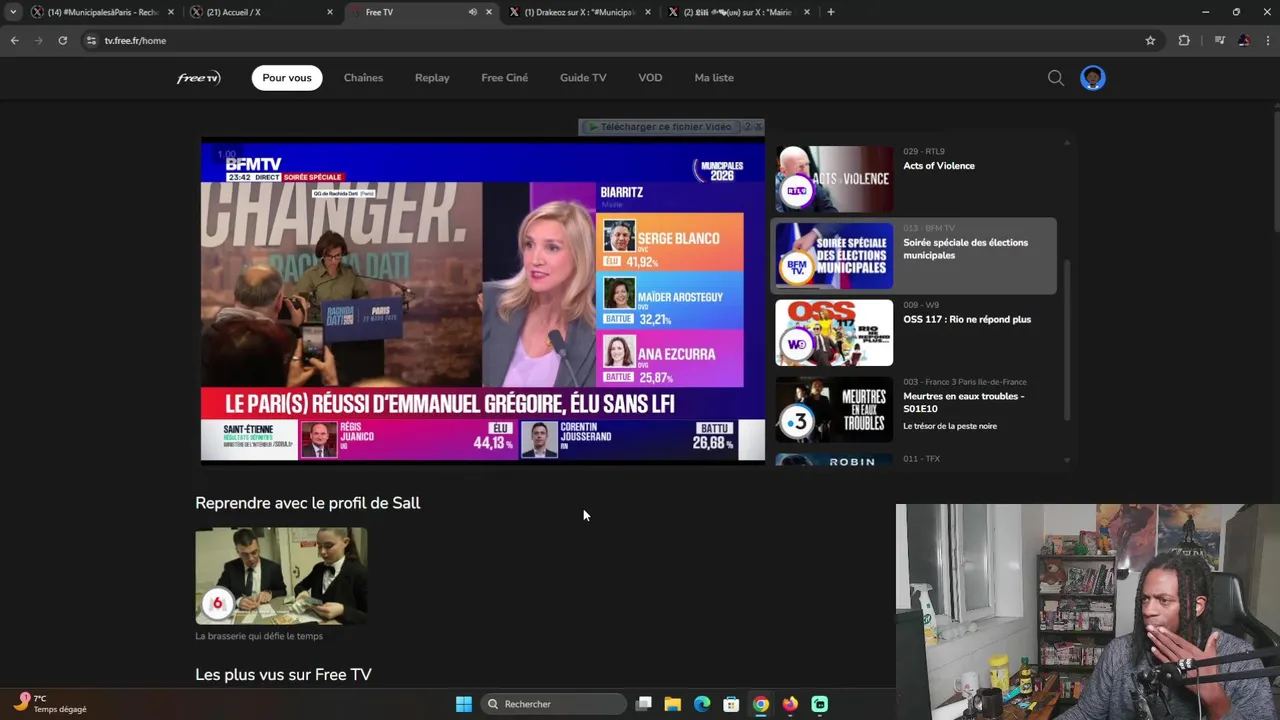This screenshot has width=1280, height=720.
Task: Click the 'OSS 117 : Rio ne répond plus' title
Action: 967,320
